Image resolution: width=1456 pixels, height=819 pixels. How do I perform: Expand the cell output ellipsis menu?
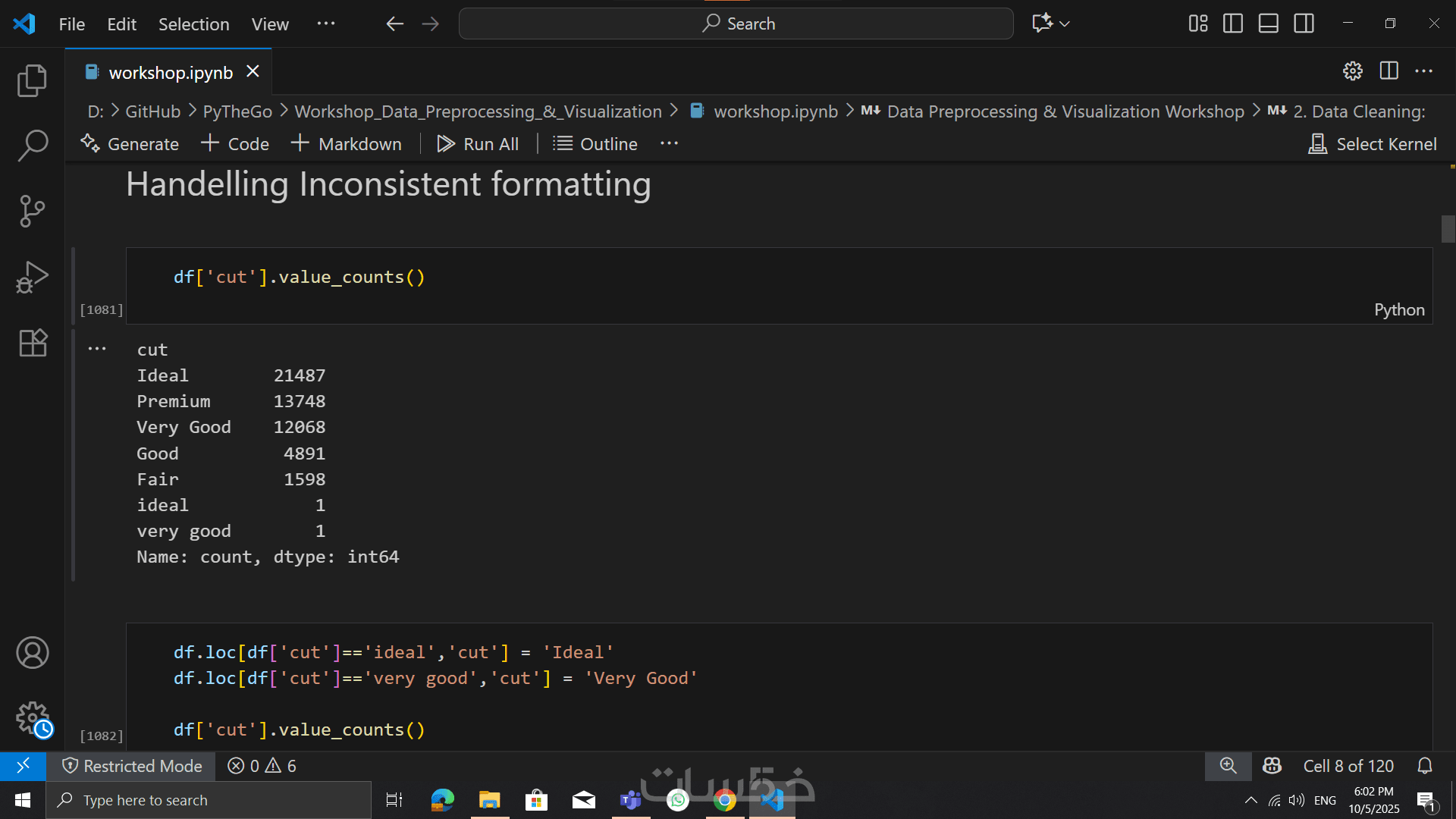[x=97, y=349]
